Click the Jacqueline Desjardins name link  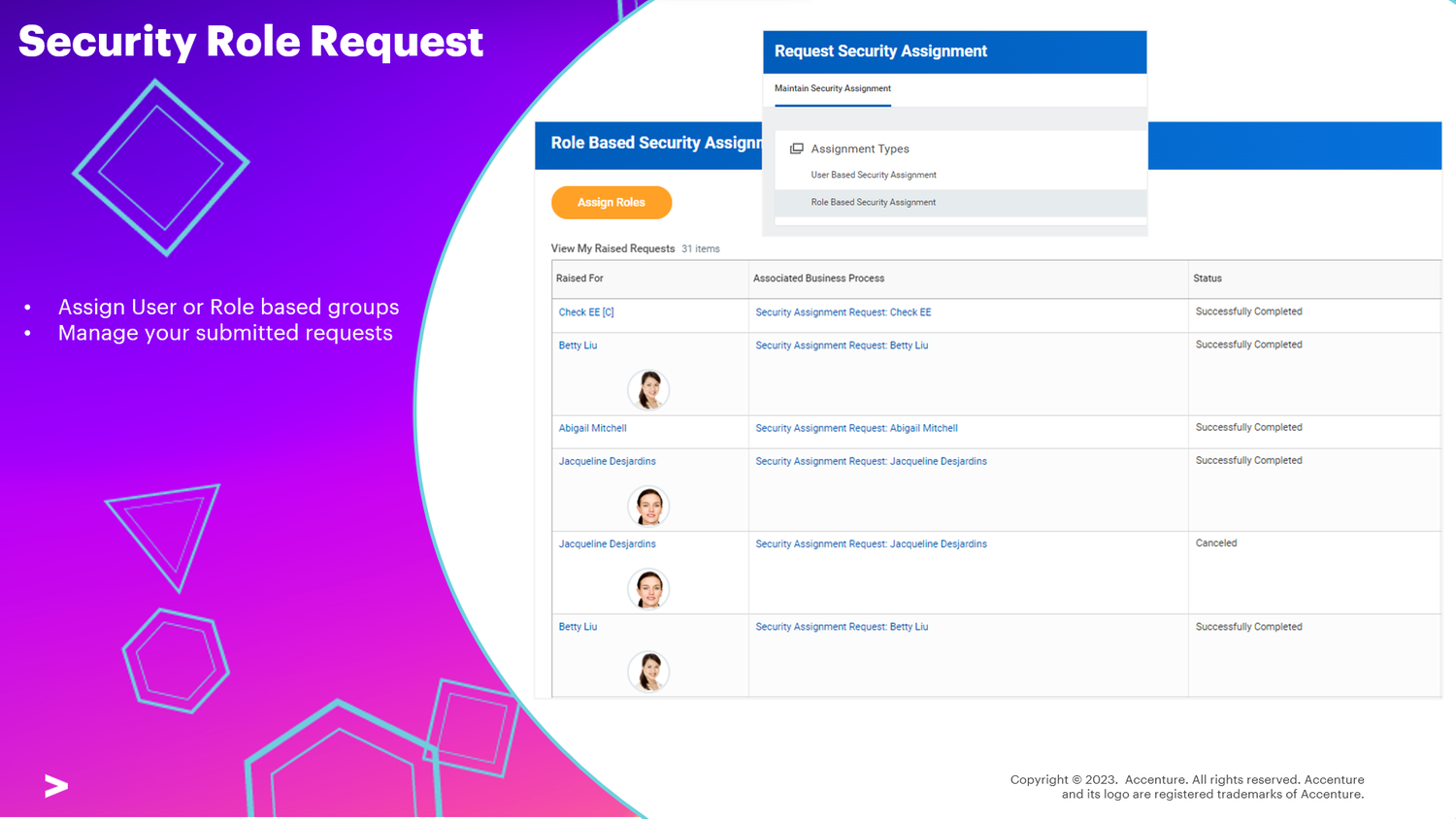[607, 460]
